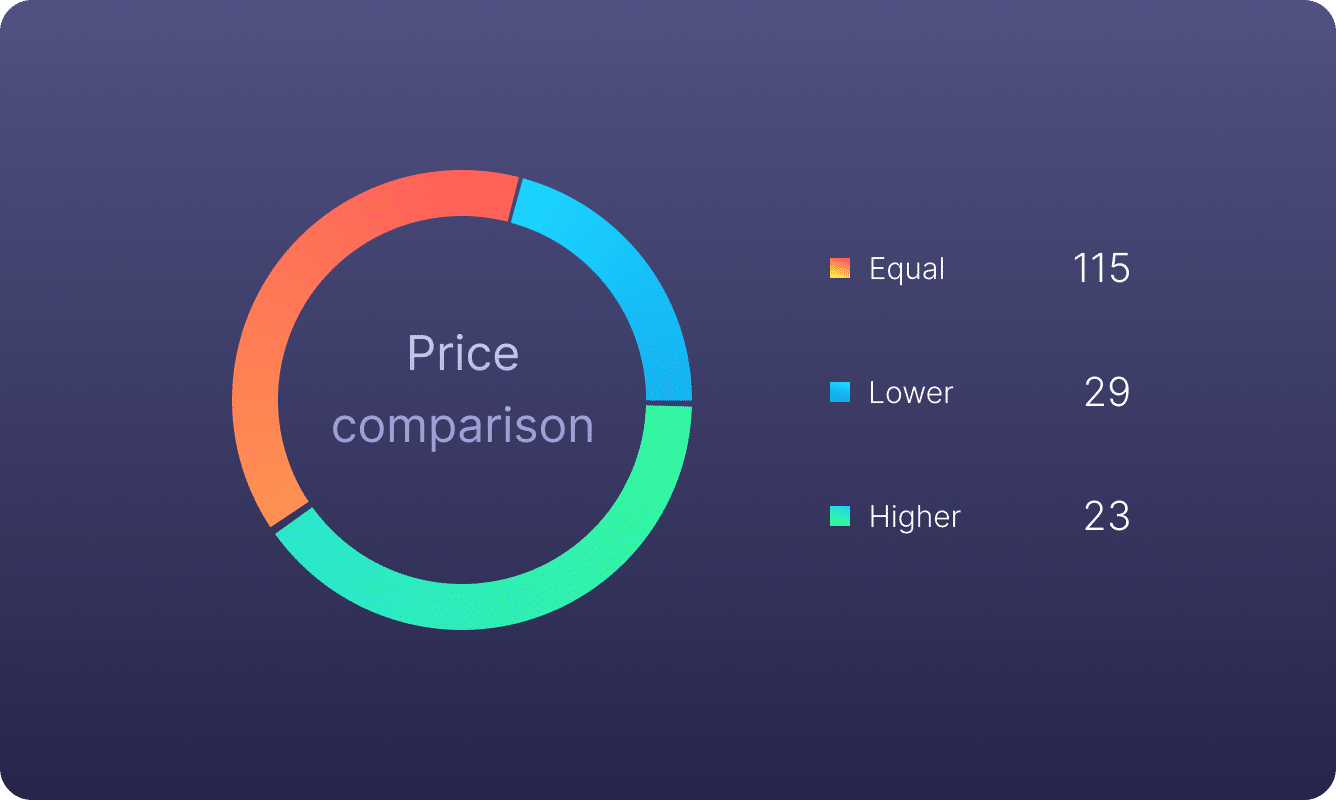This screenshot has width=1336, height=800.
Task: Click the green Higher legend swatch
Action: [x=839, y=516]
